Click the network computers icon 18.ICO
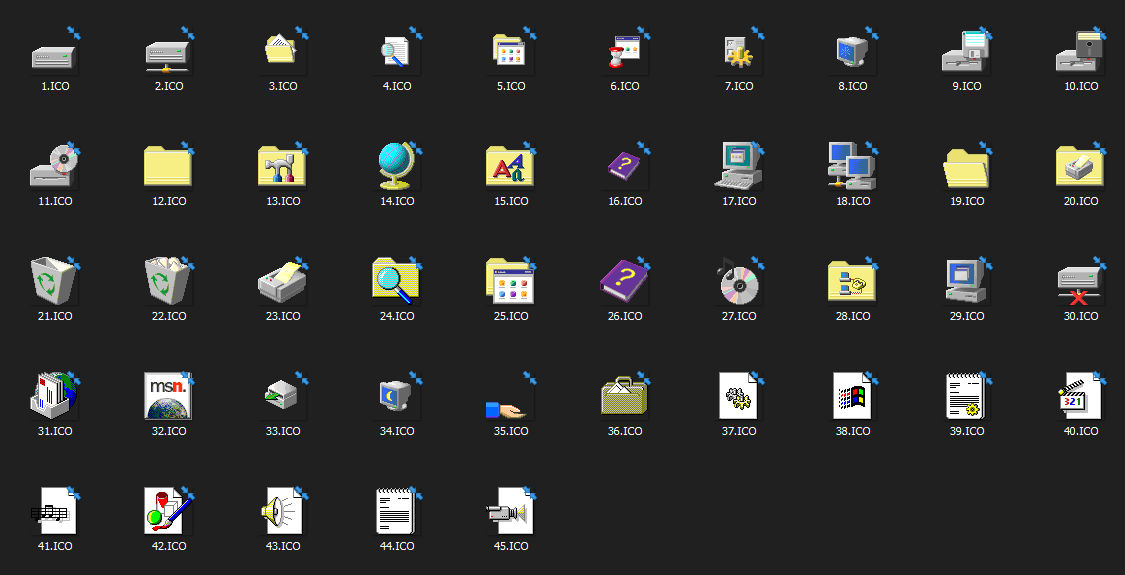The height and width of the screenshot is (575, 1125). pos(852,166)
